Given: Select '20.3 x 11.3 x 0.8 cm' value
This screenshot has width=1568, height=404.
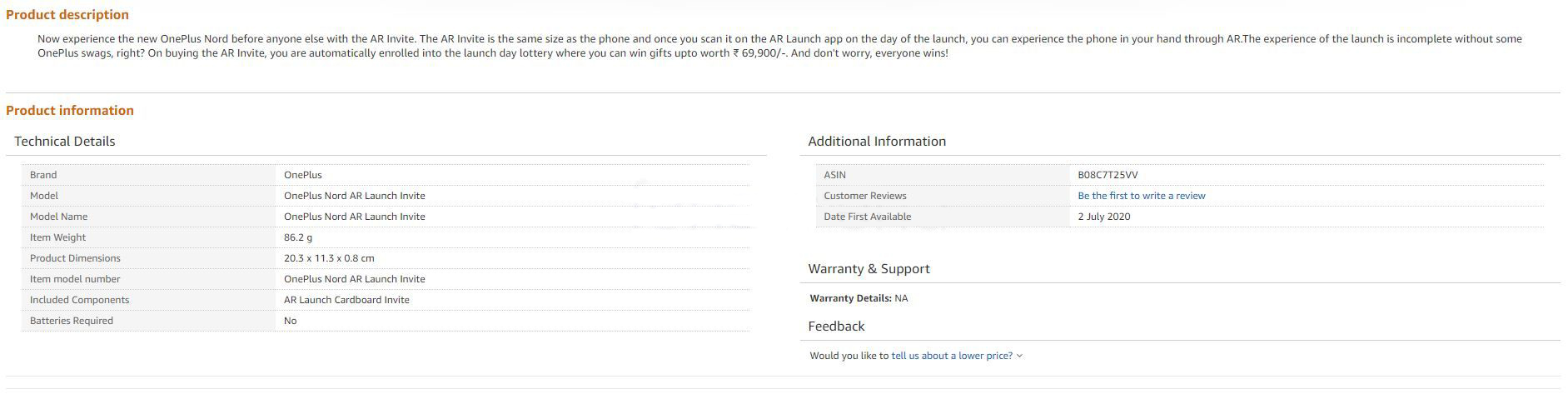Looking at the screenshot, I should (329, 258).
